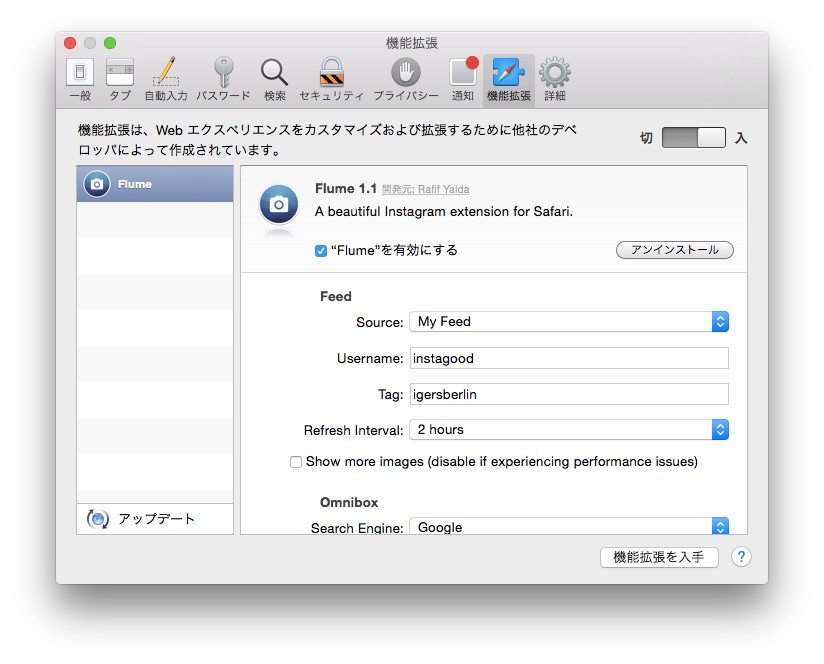Click the アンインストール uninstall button
This screenshot has width=824, height=664.
point(675,250)
